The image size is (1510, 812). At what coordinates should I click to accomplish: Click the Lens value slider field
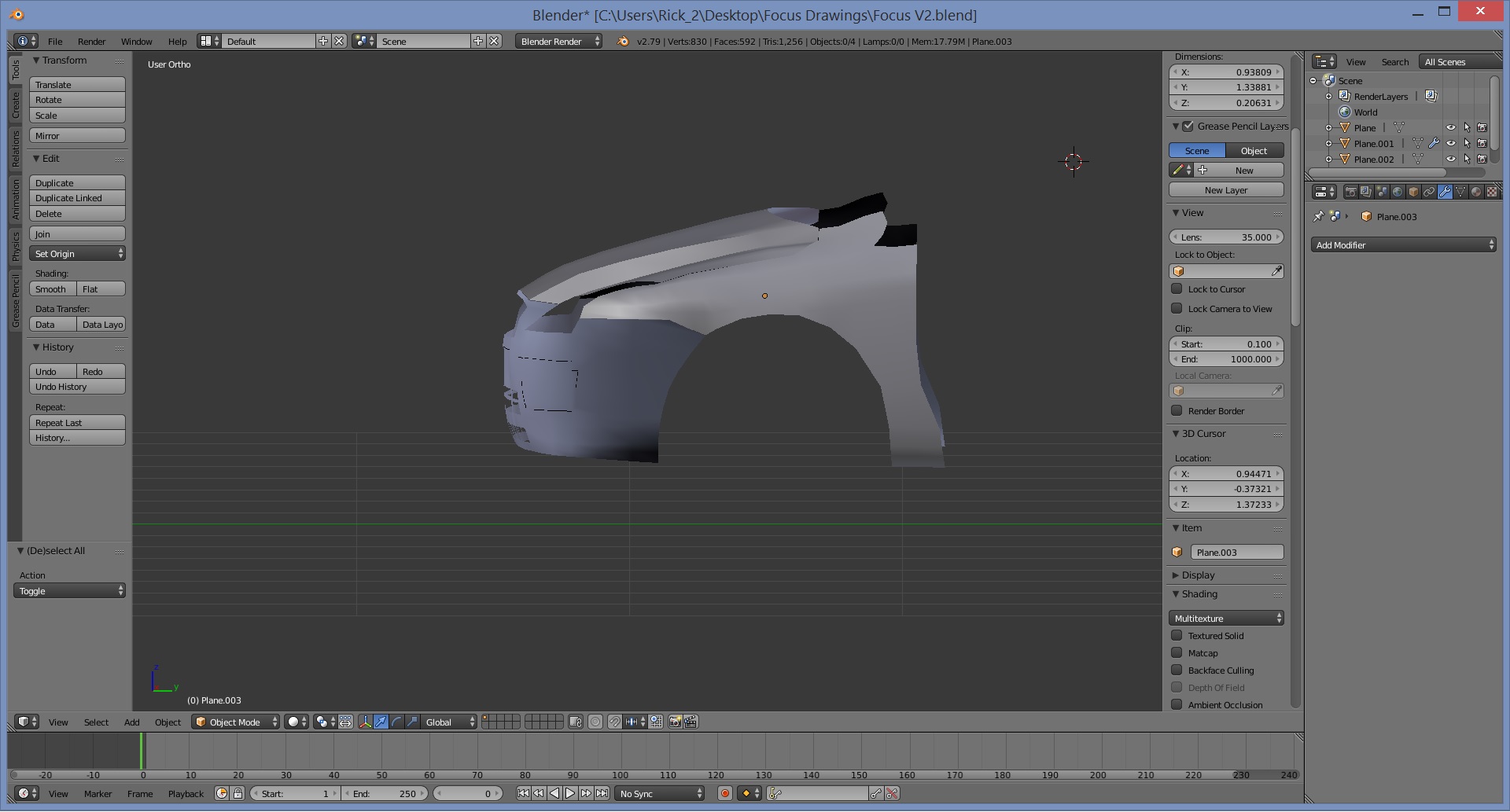coord(1225,237)
